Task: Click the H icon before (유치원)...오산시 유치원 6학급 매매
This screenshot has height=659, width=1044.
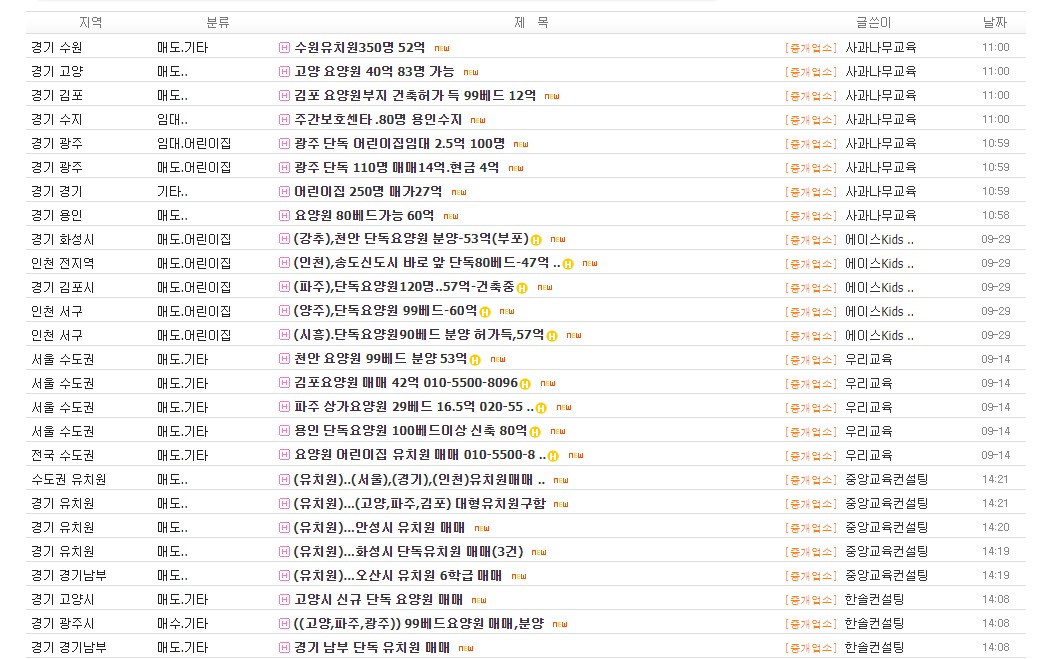Action: click(284, 575)
